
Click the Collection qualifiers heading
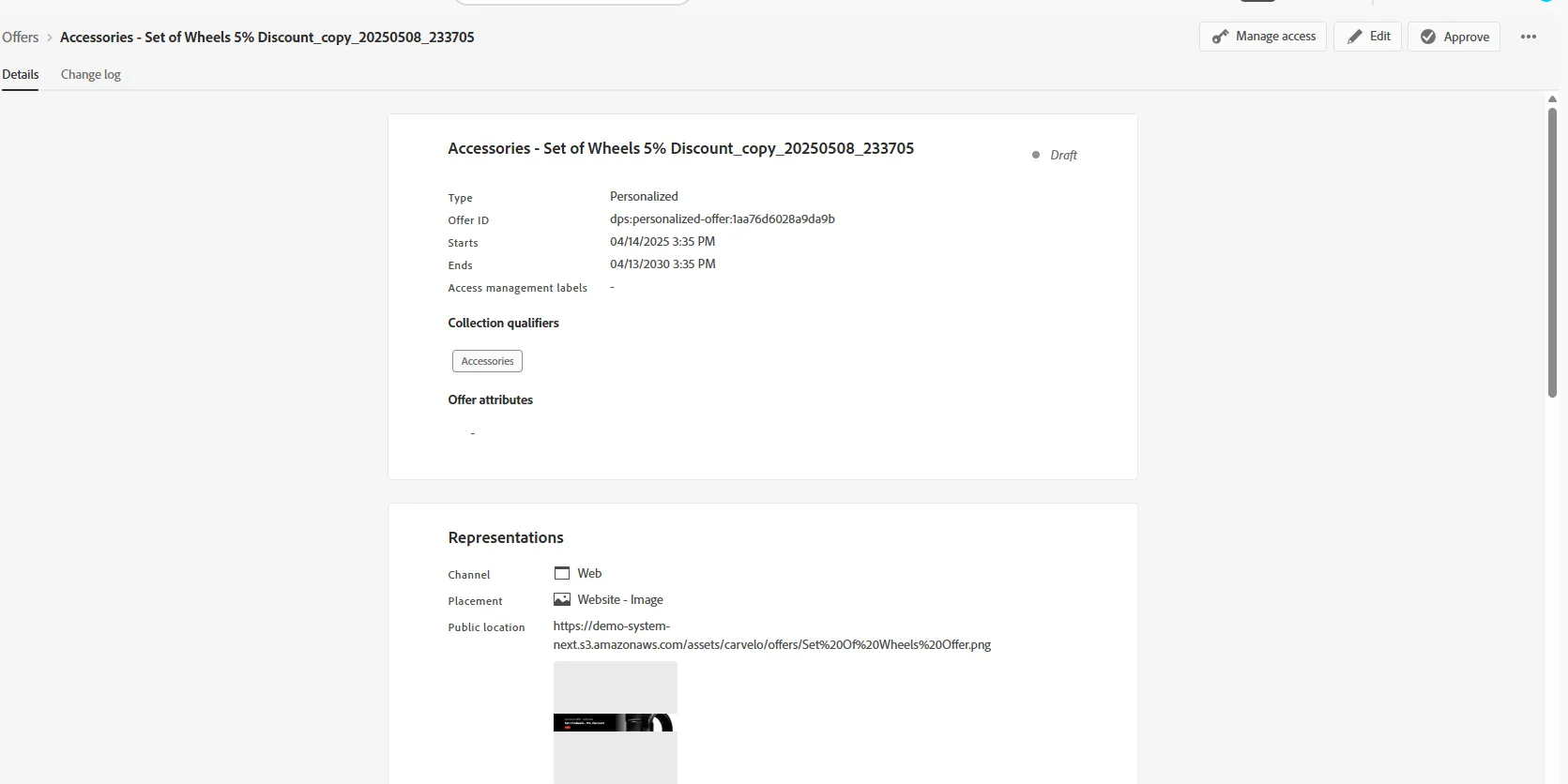pyautogui.click(x=504, y=323)
